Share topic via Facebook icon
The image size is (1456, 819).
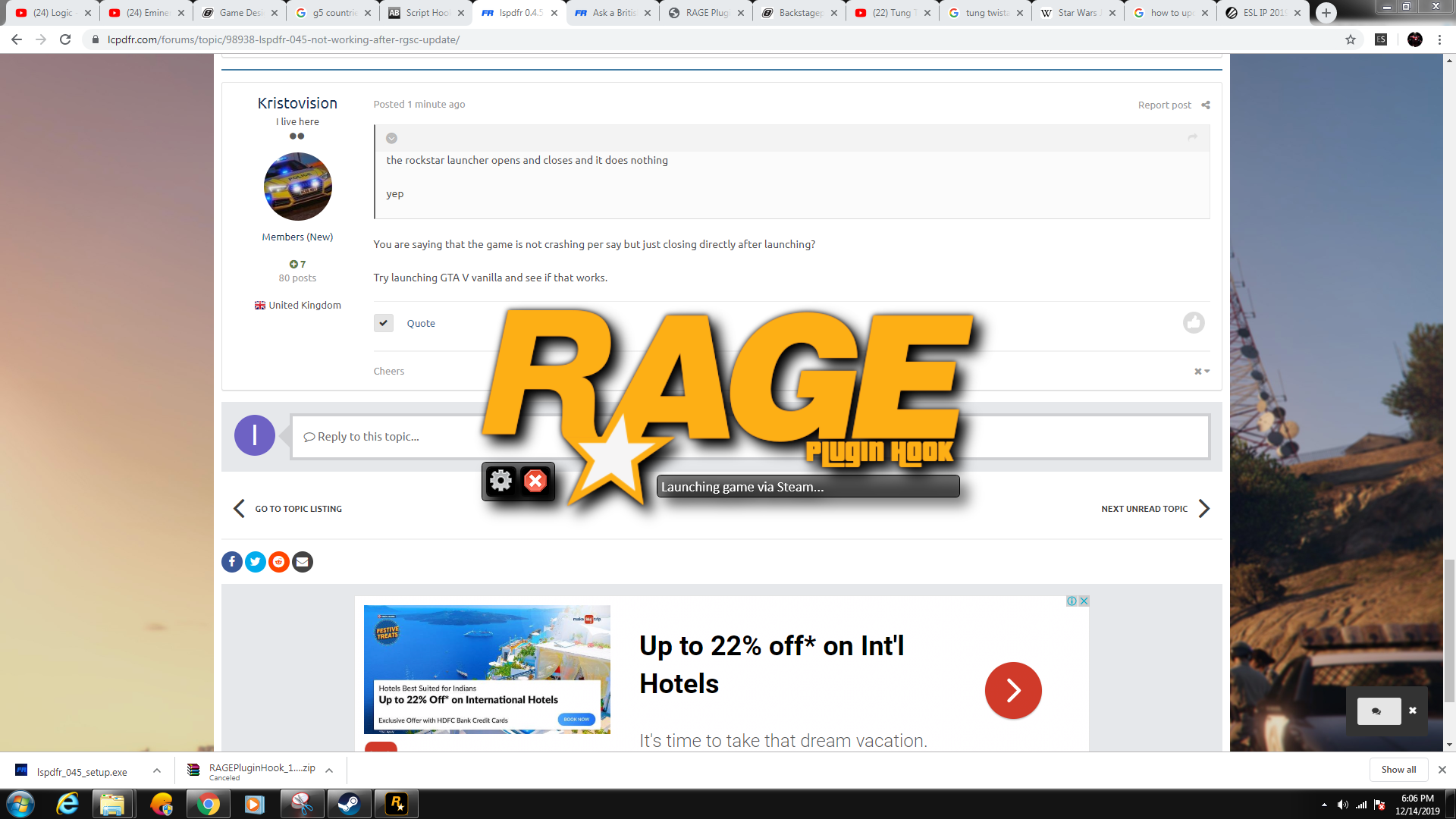[232, 562]
